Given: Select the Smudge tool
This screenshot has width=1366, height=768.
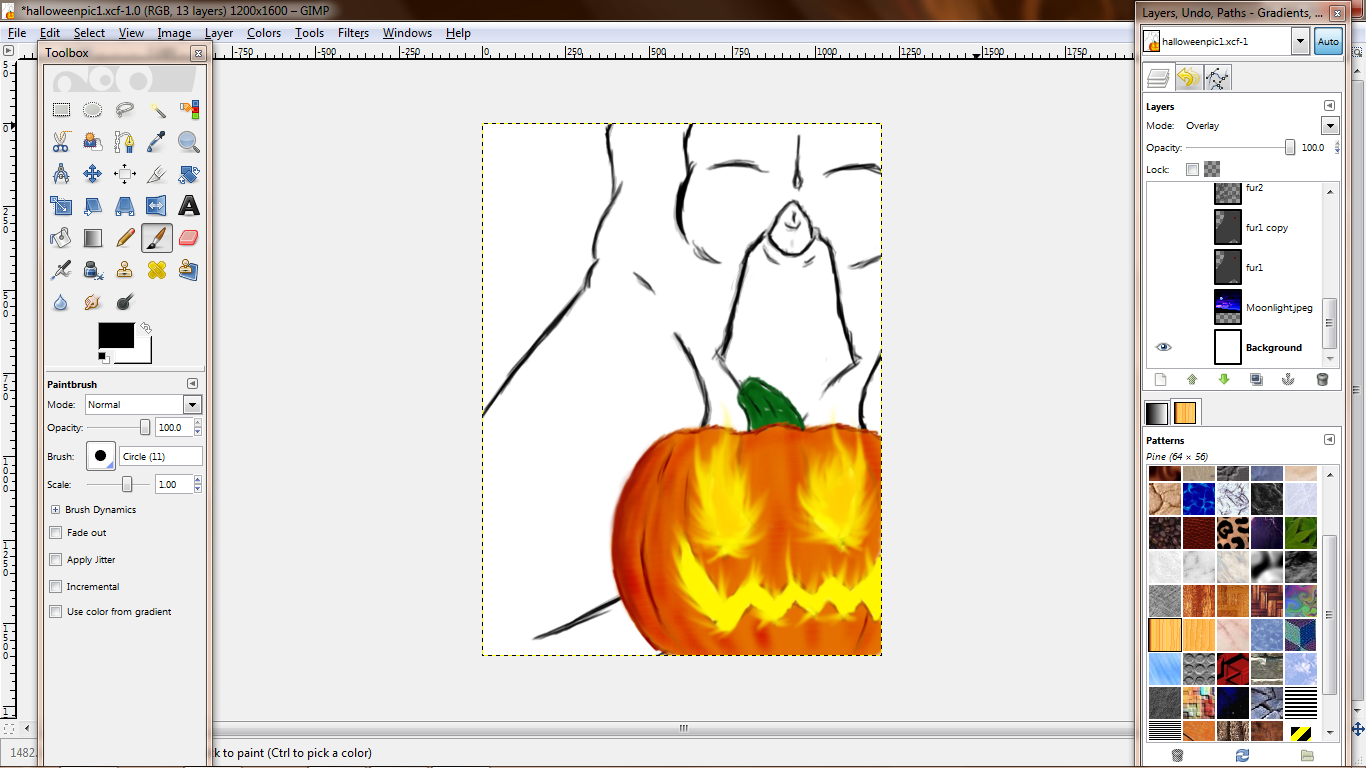Looking at the screenshot, I should (x=93, y=302).
